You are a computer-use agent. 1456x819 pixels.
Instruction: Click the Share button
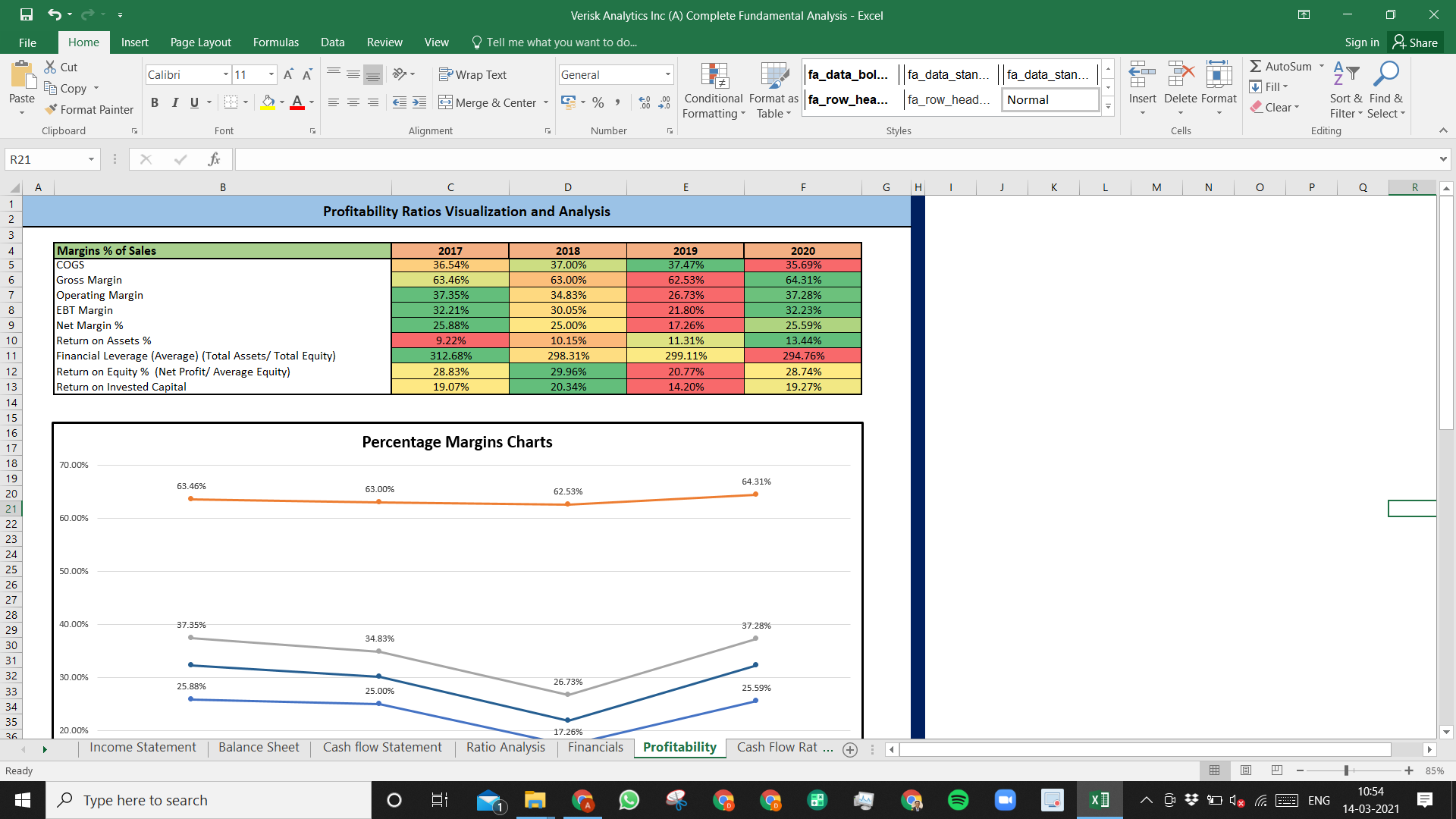click(x=1416, y=42)
